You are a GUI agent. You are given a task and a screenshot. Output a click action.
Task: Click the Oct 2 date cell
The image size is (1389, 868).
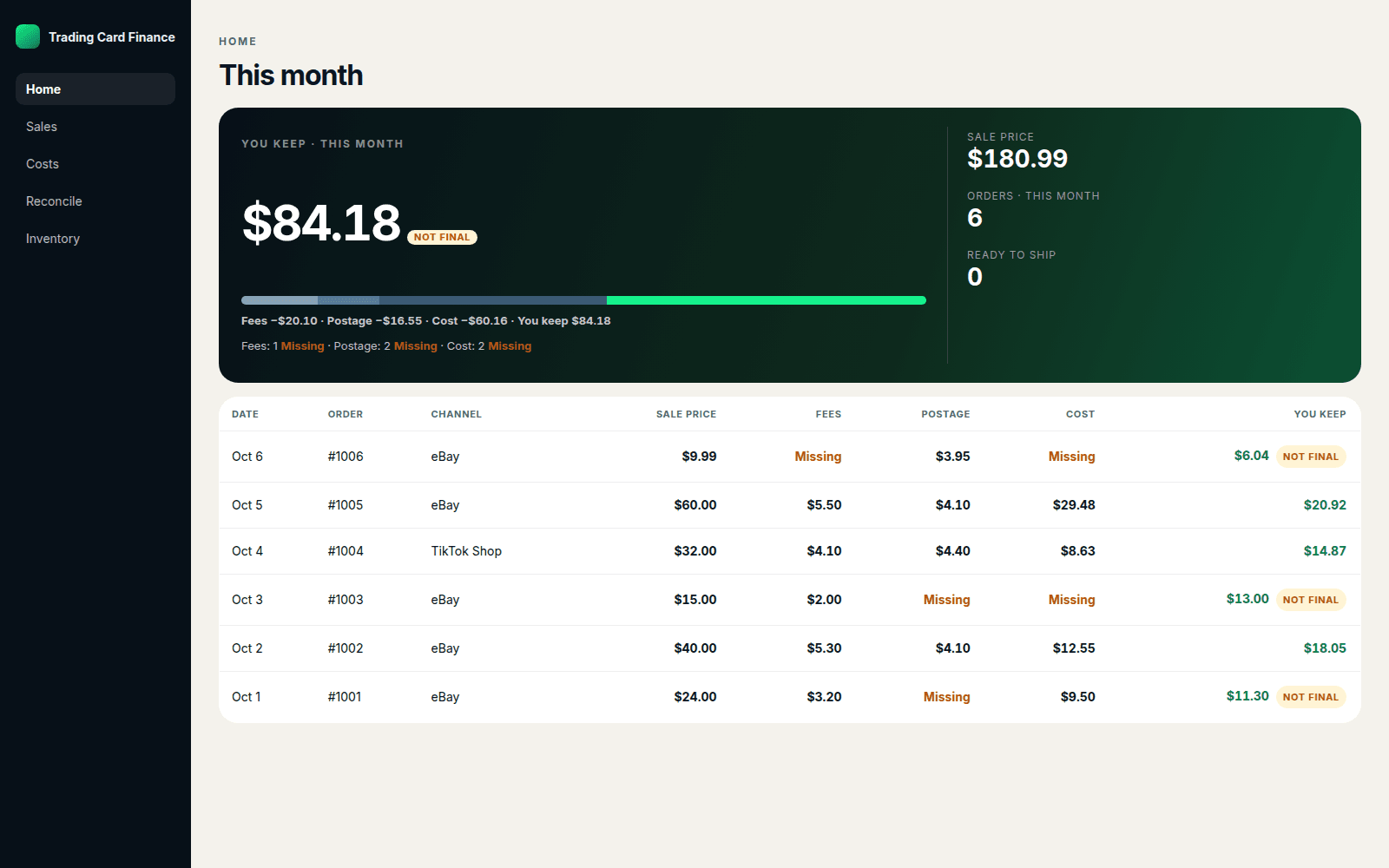point(247,648)
